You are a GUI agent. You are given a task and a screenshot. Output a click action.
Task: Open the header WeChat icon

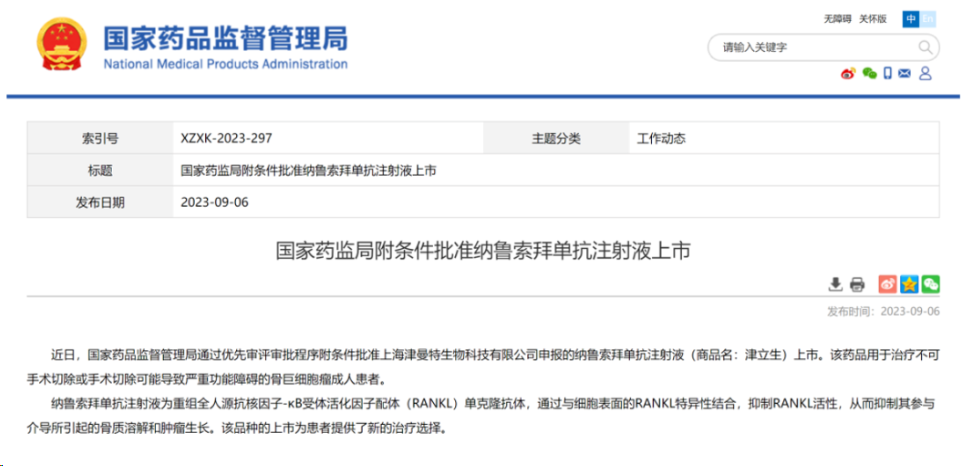point(869,74)
